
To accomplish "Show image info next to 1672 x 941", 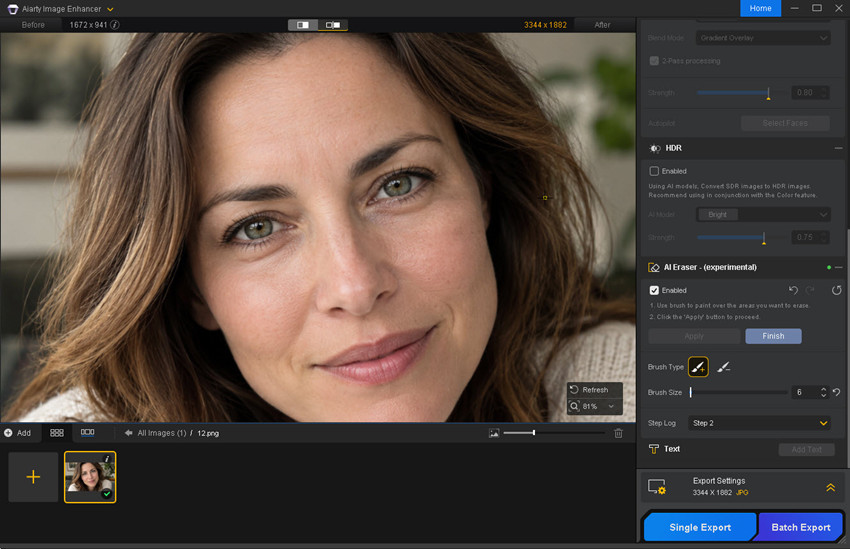I will (115, 25).
